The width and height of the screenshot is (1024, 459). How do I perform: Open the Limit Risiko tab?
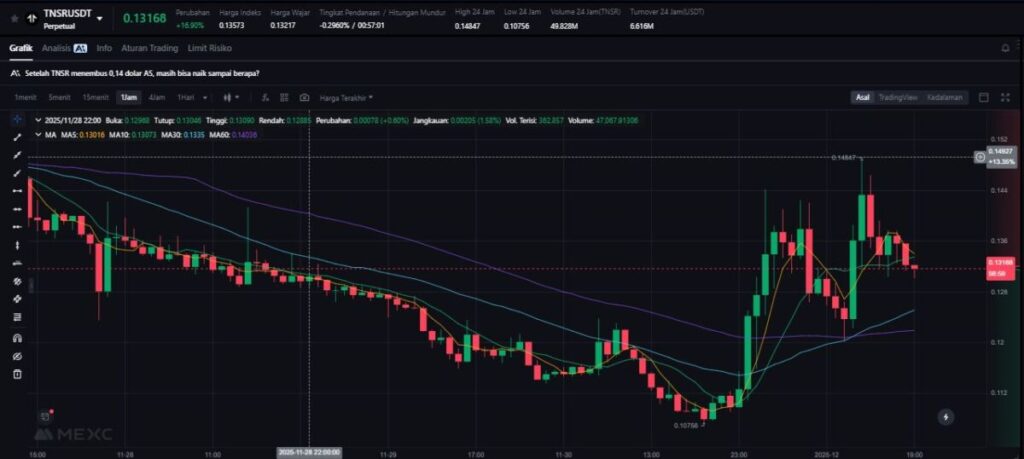coord(211,47)
